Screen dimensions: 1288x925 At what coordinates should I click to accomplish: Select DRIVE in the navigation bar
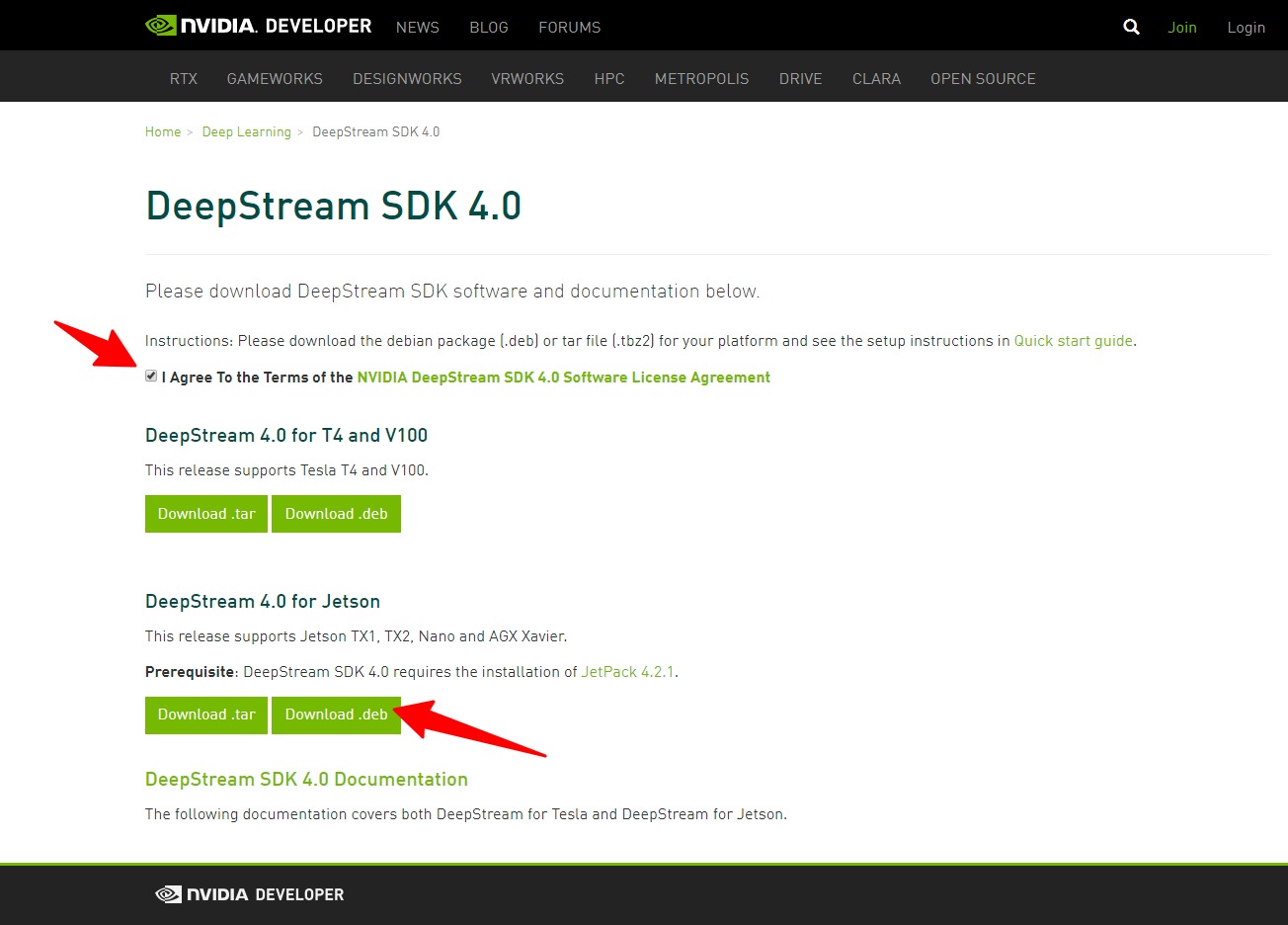(801, 79)
